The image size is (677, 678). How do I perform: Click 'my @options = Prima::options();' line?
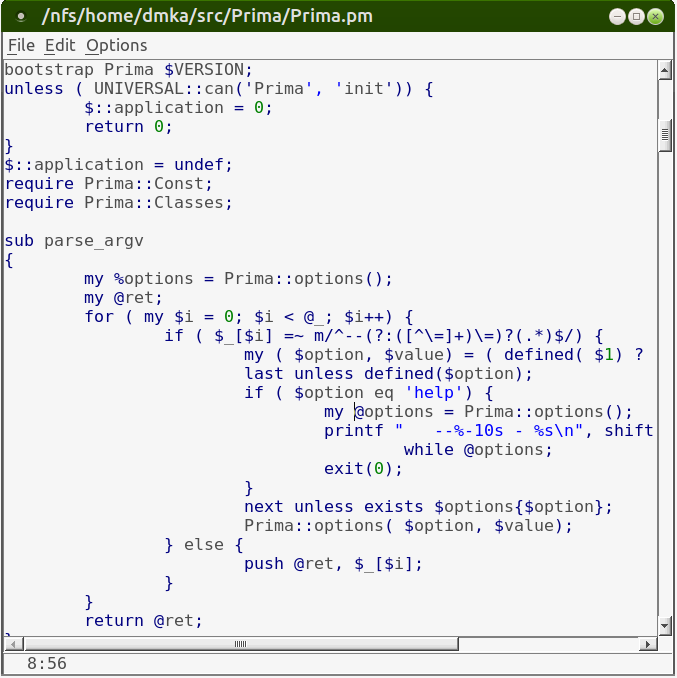pyautogui.click(x=478, y=412)
